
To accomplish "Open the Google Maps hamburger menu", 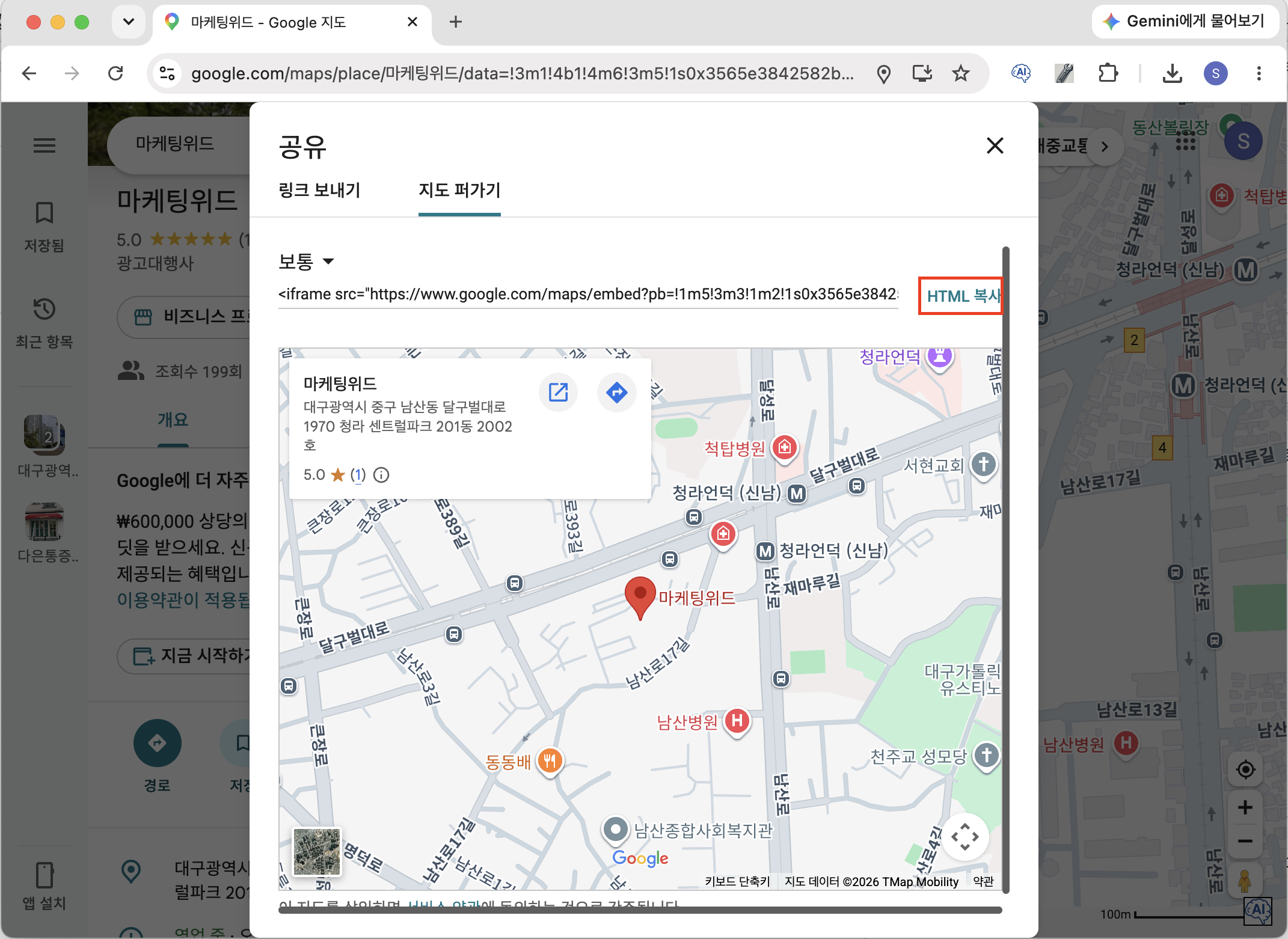I will coord(44,145).
